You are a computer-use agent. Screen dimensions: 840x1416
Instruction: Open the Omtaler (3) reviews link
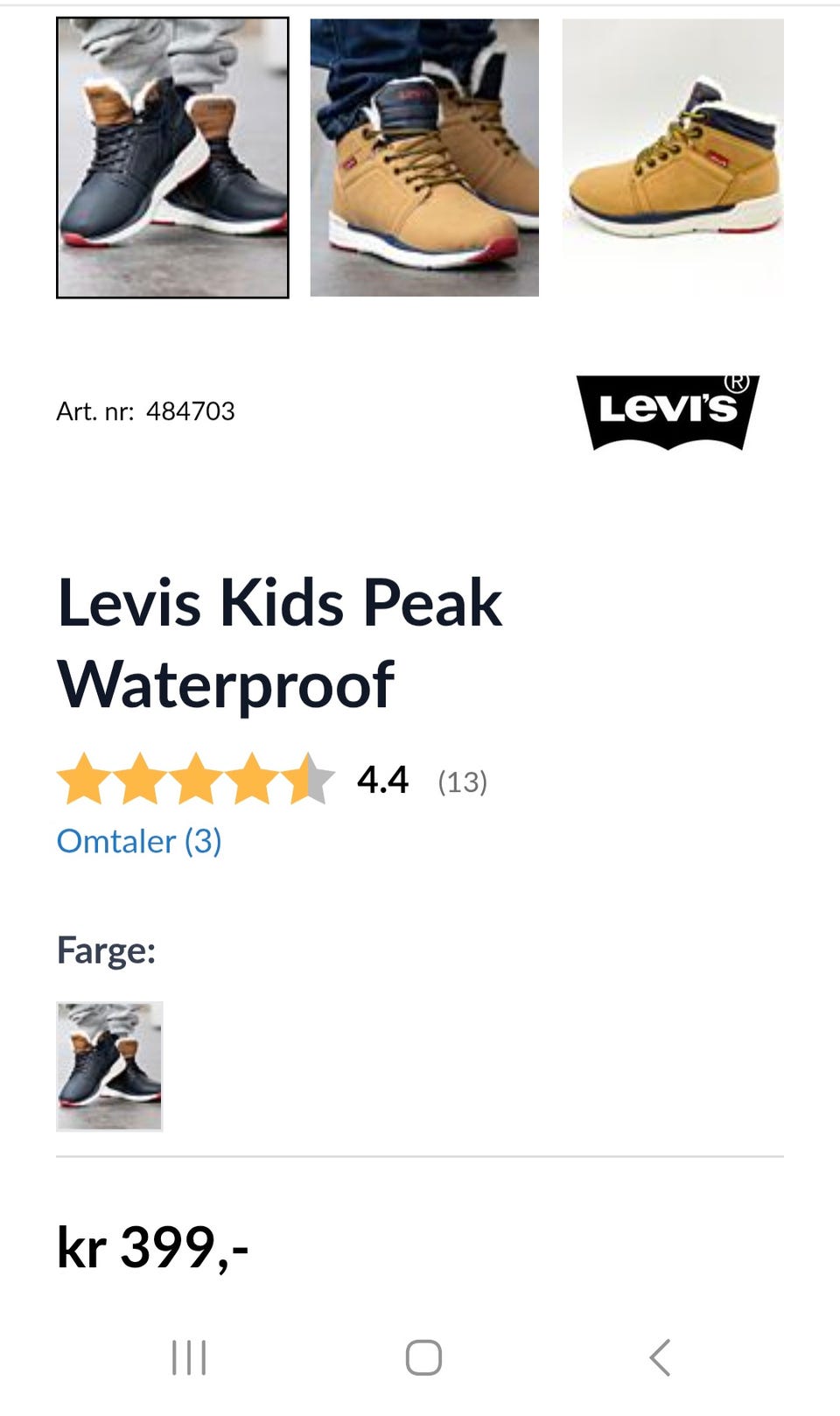tap(139, 841)
